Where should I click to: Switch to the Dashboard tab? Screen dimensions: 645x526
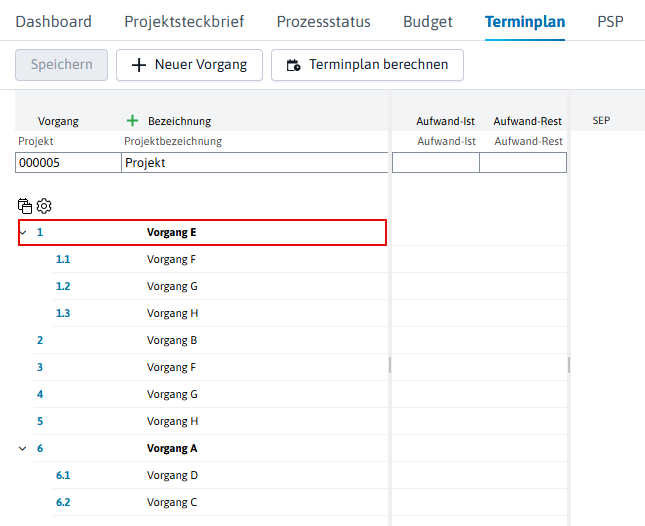(53, 21)
